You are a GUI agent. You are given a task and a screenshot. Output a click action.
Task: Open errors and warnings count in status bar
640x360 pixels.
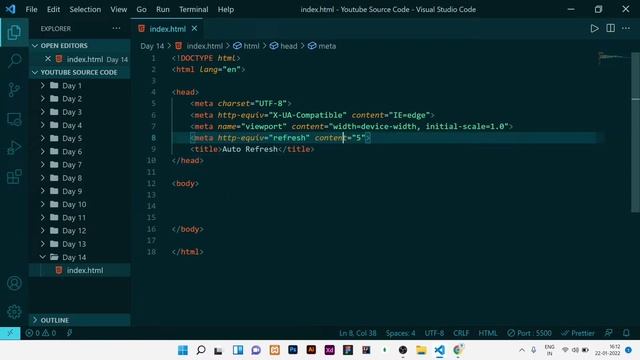[41, 333]
